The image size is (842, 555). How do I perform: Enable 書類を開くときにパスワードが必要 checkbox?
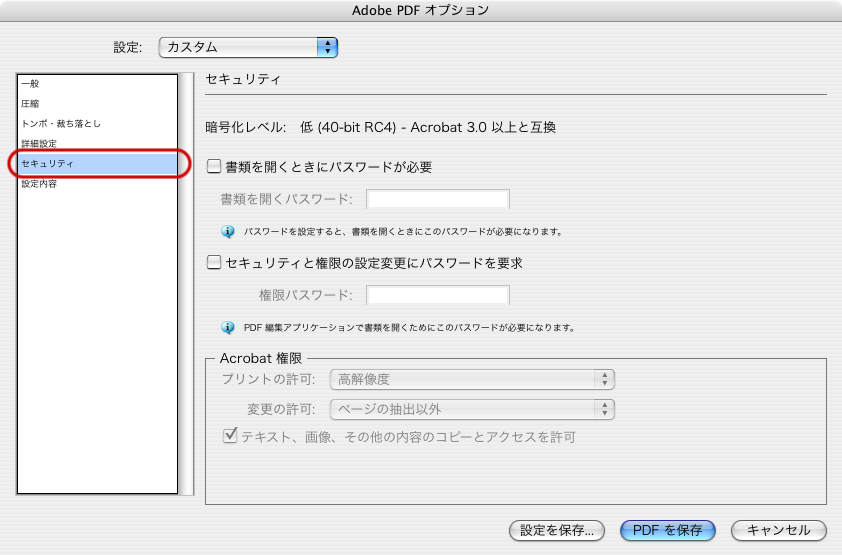click(x=214, y=166)
